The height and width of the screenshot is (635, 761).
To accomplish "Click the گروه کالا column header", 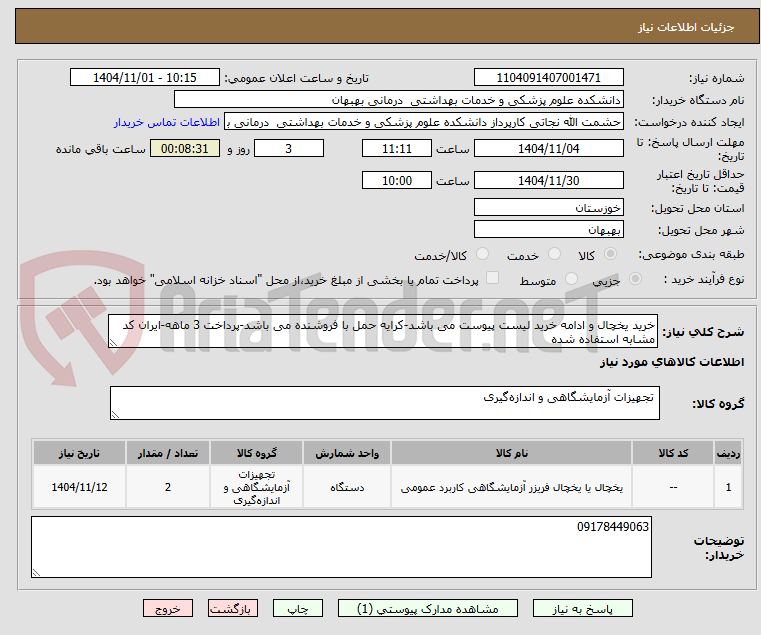I will [257, 453].
